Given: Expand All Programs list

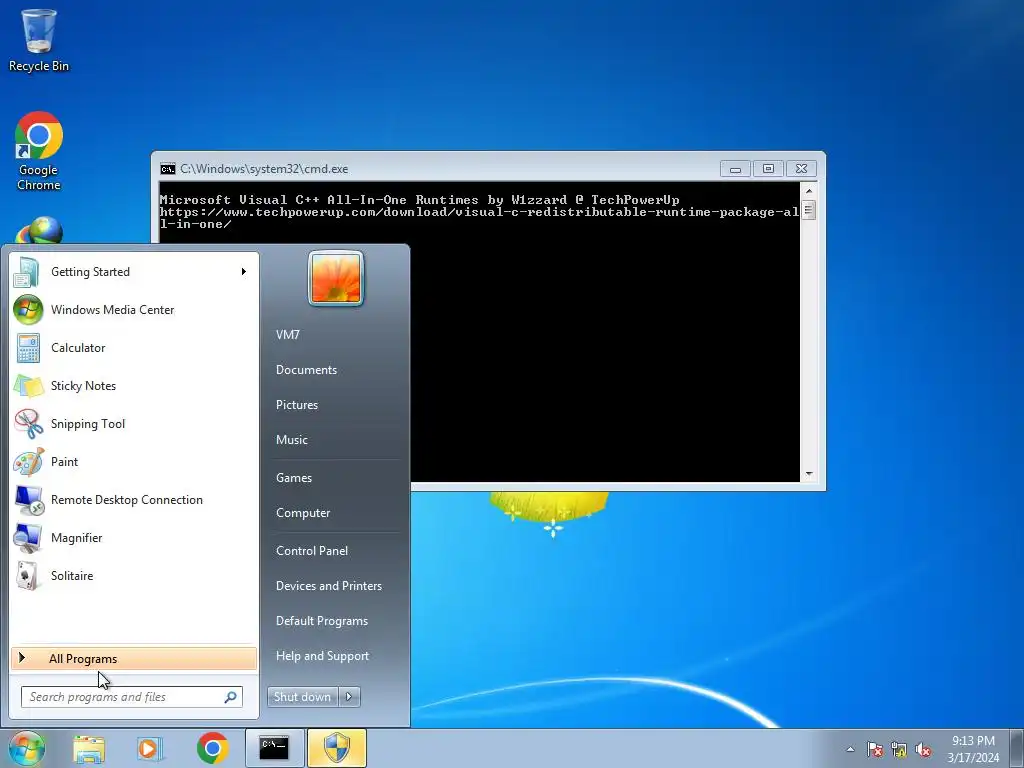Looking at the screenshot, I should [134, 658].
